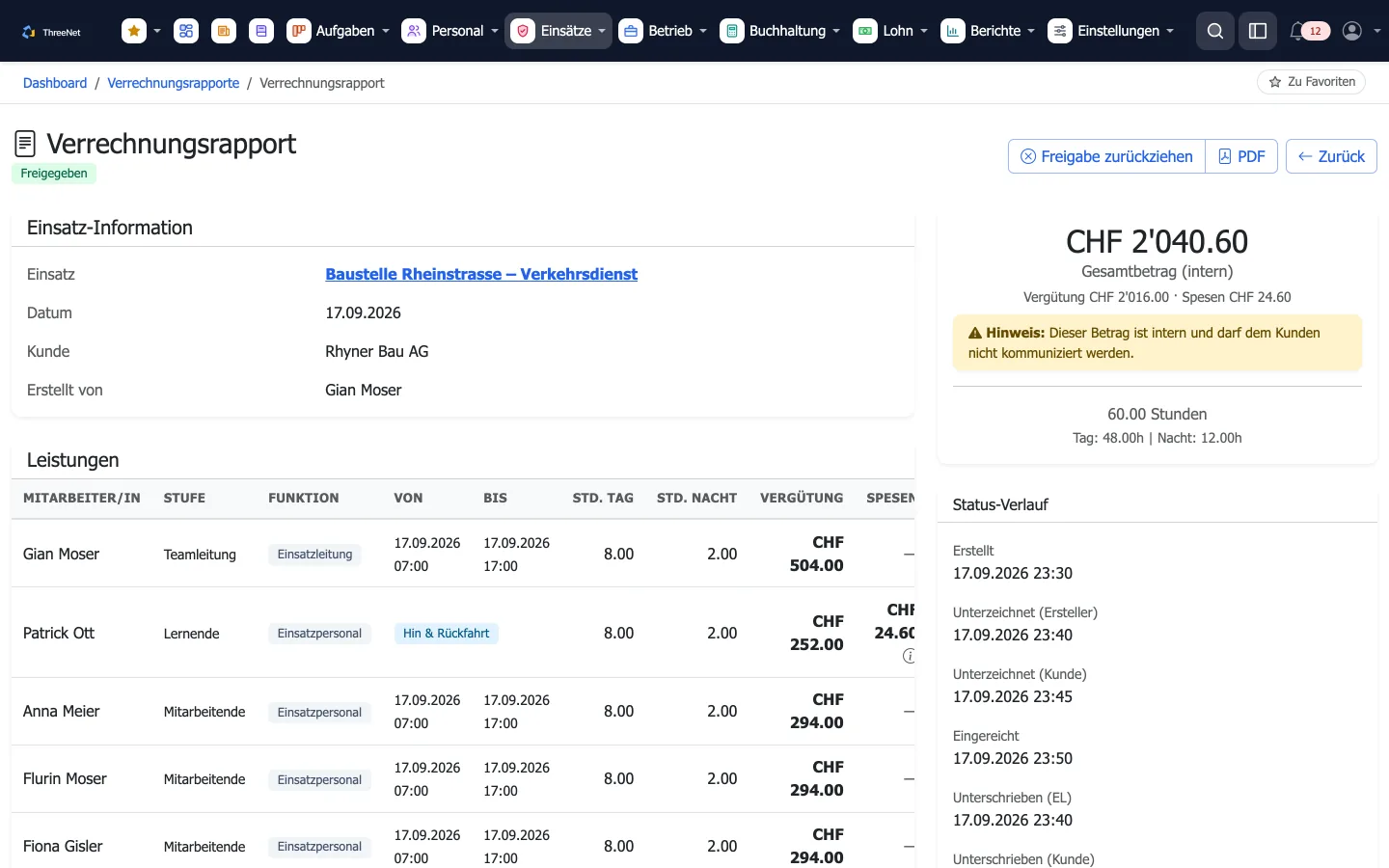Open the Betrieb menu

click(x=664, y=31)
